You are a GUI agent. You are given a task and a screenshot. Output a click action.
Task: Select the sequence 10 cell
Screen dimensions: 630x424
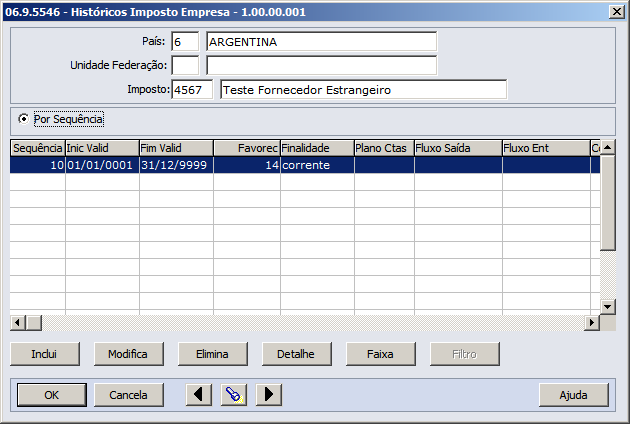point(38,165)
